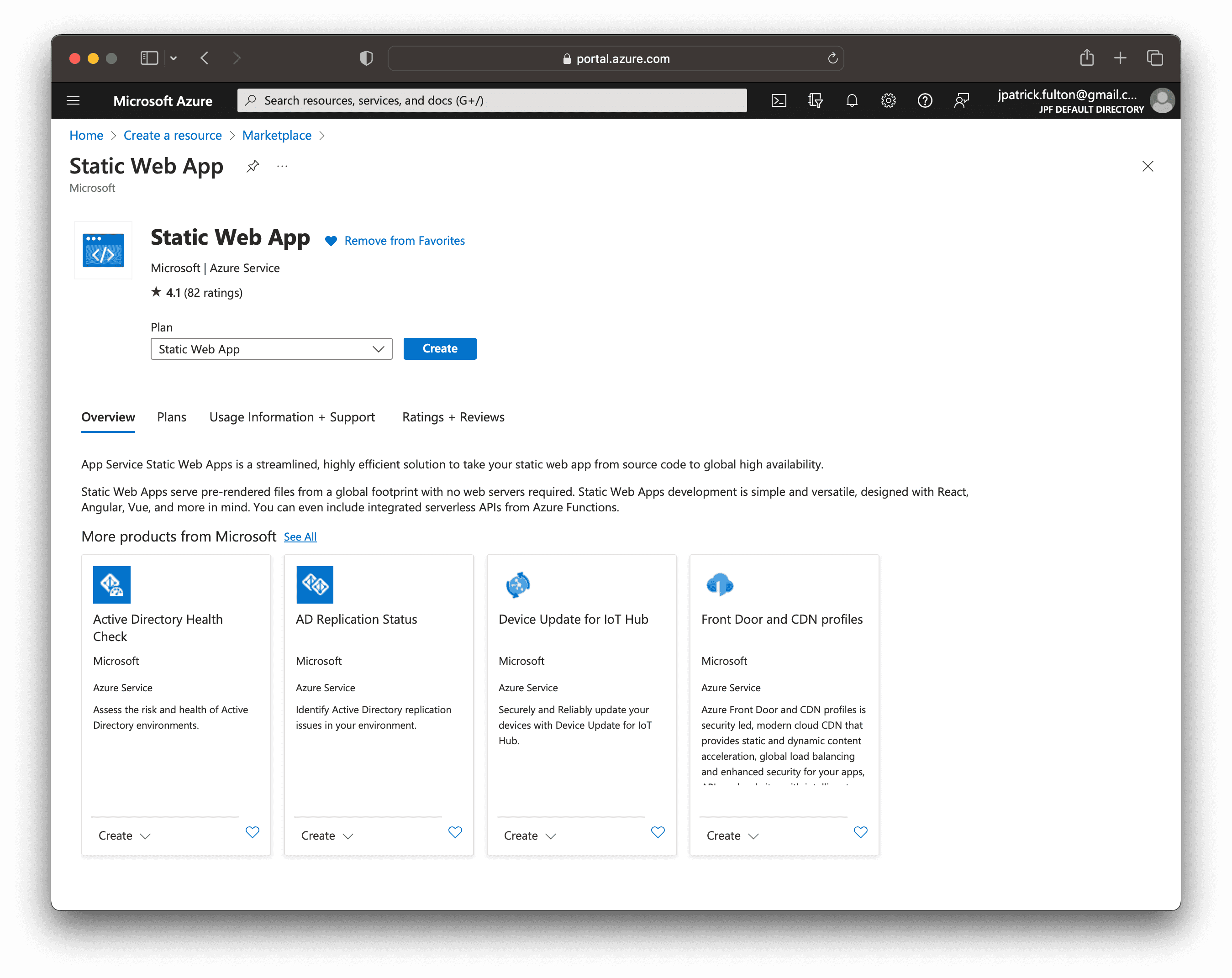The image size is (1232, 978).
Task: Go forward in Safari history
Action: coord(237,58)
